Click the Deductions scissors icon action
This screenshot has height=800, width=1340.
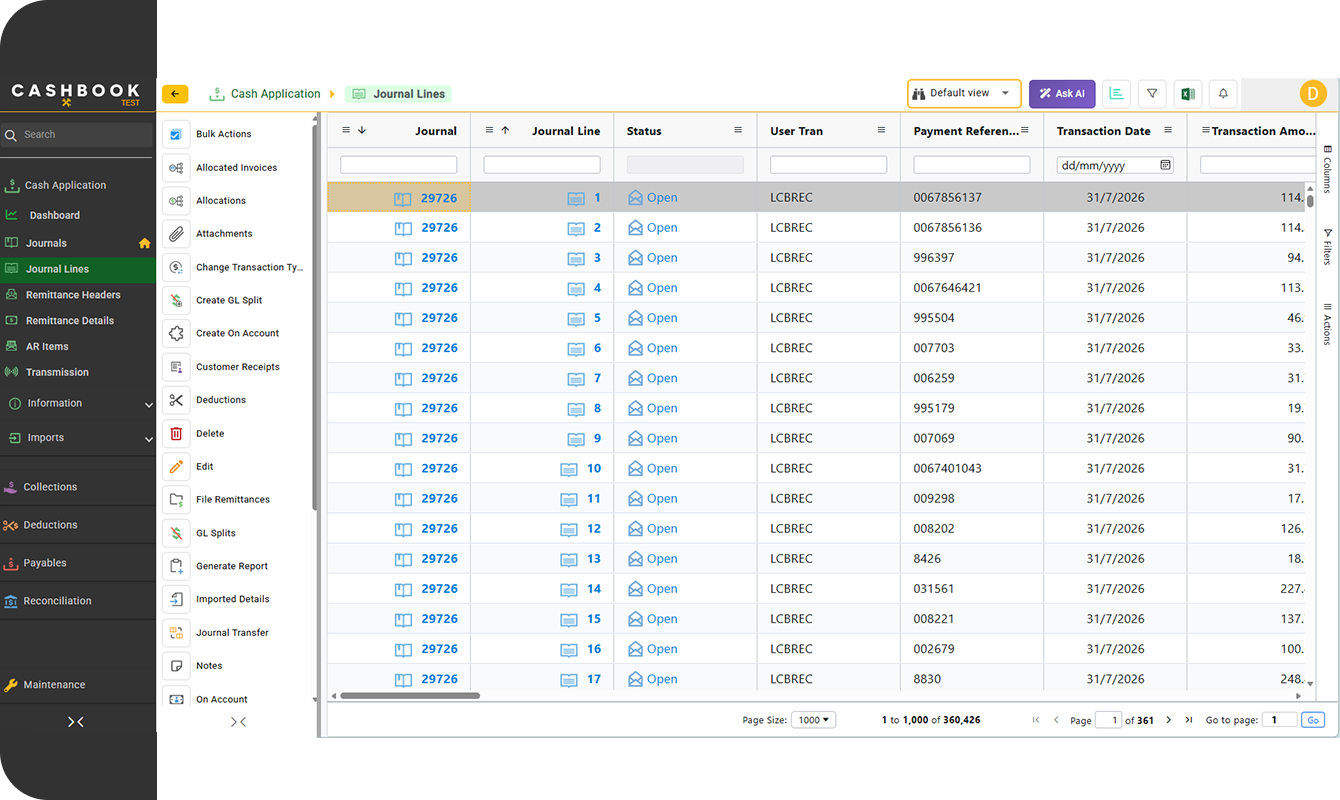pos(176,400)
